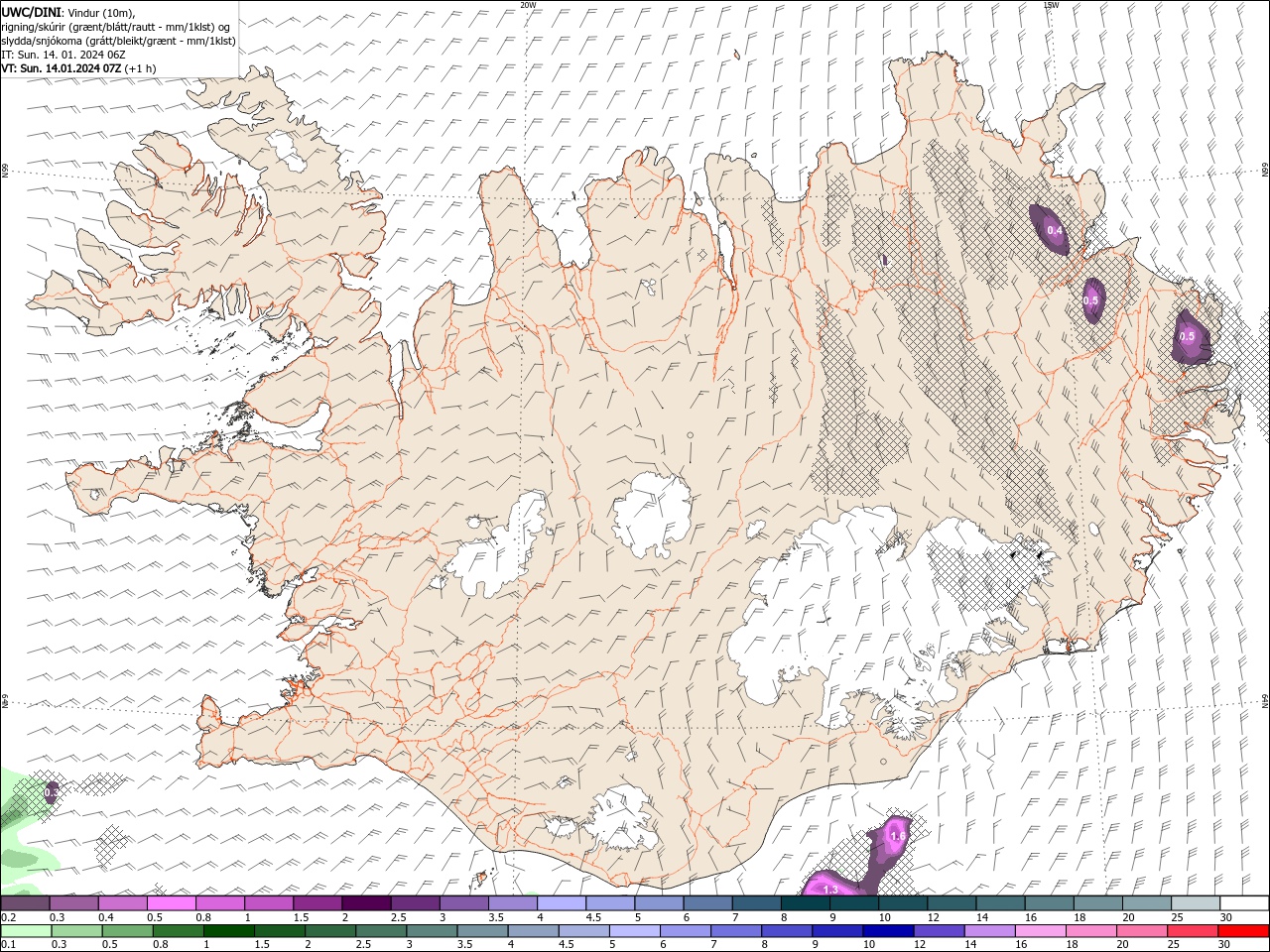Click the 0.4 precipitation label on the map

1055,231
